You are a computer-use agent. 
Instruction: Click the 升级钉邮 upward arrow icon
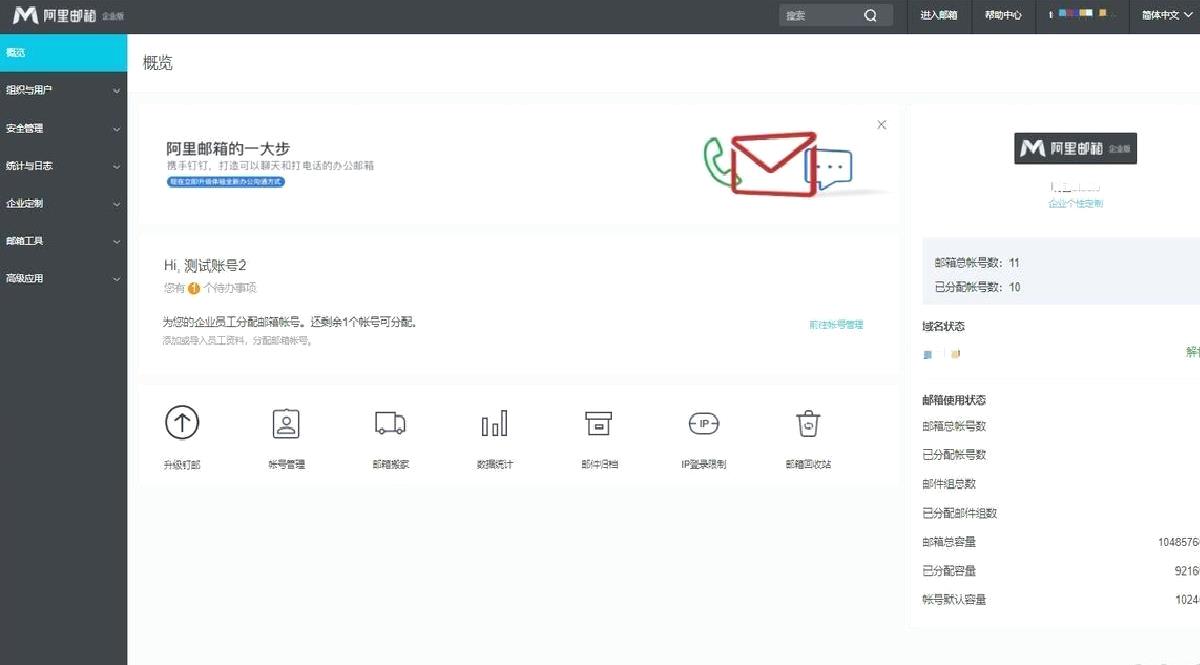tap(182, 423)
